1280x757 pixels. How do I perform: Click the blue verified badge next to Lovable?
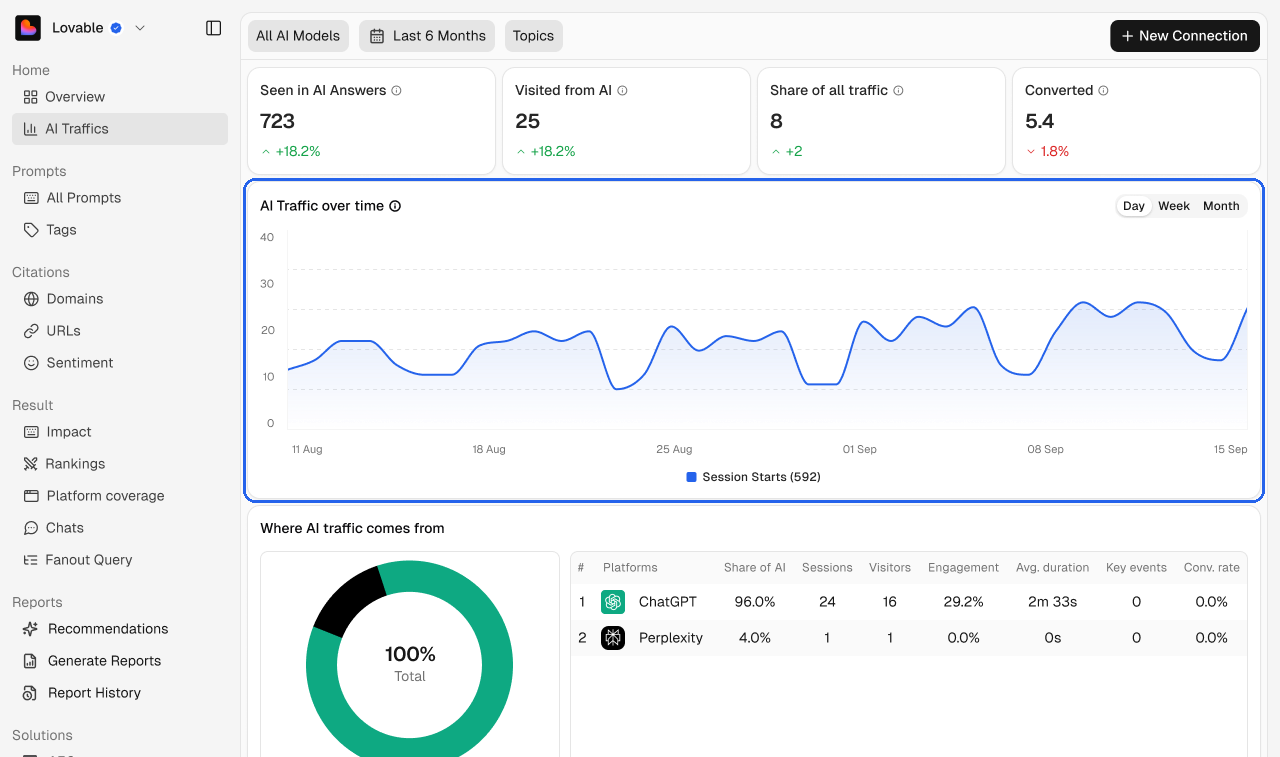tap(116, 28)
